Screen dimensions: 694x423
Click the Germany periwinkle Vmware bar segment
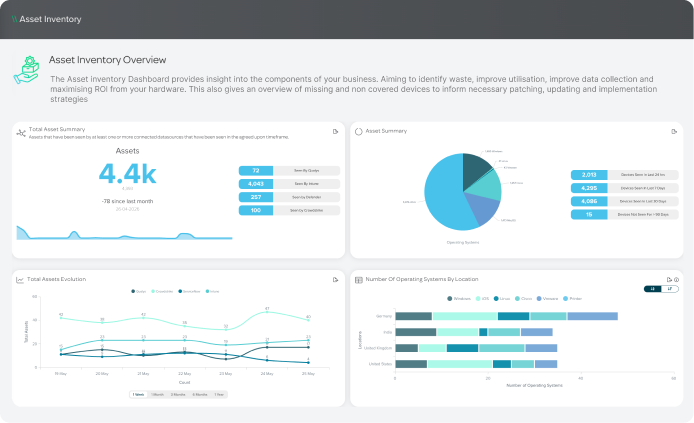tap(592, 316)
